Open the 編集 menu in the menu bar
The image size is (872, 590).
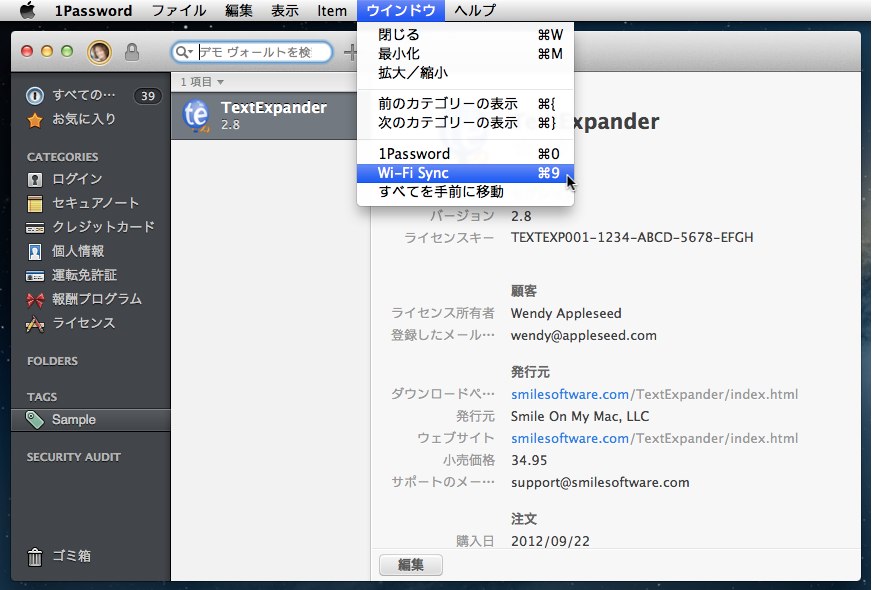[x=239, y=10]
